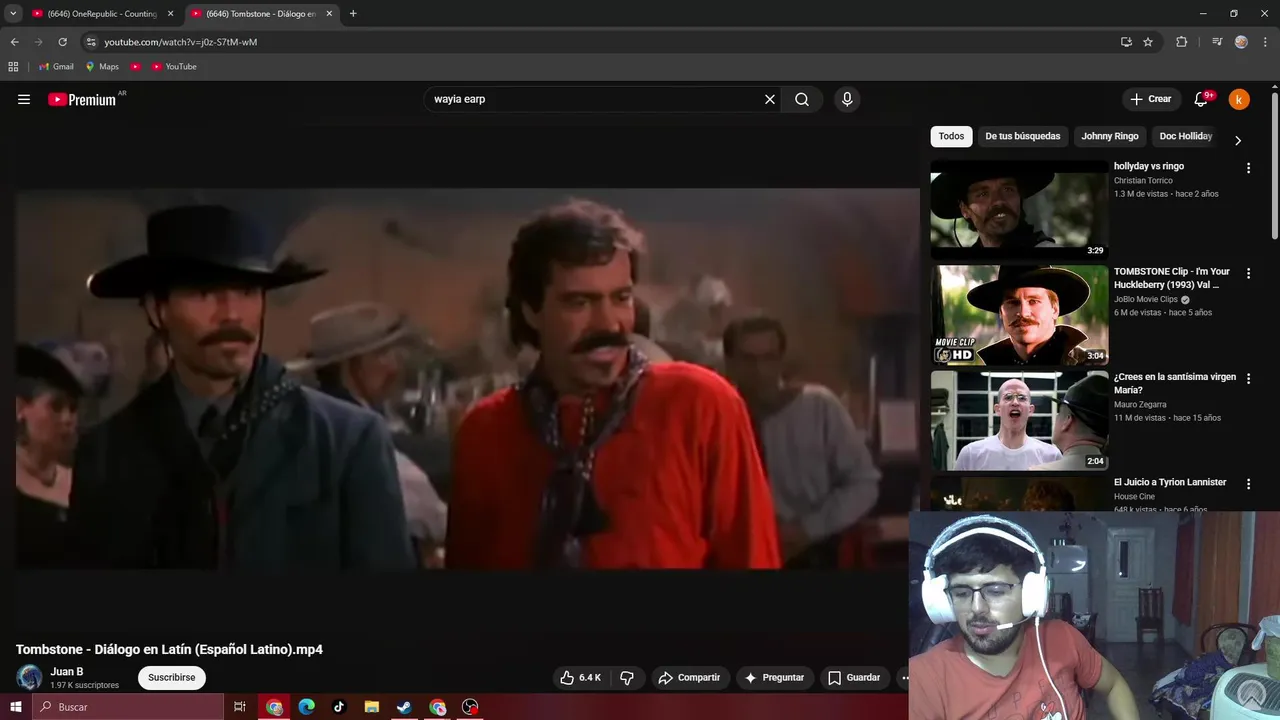Viewport: 1280px width, 720px height.
Task: Show more filter chips with right chevron
Action: [x=1238, y=140]
